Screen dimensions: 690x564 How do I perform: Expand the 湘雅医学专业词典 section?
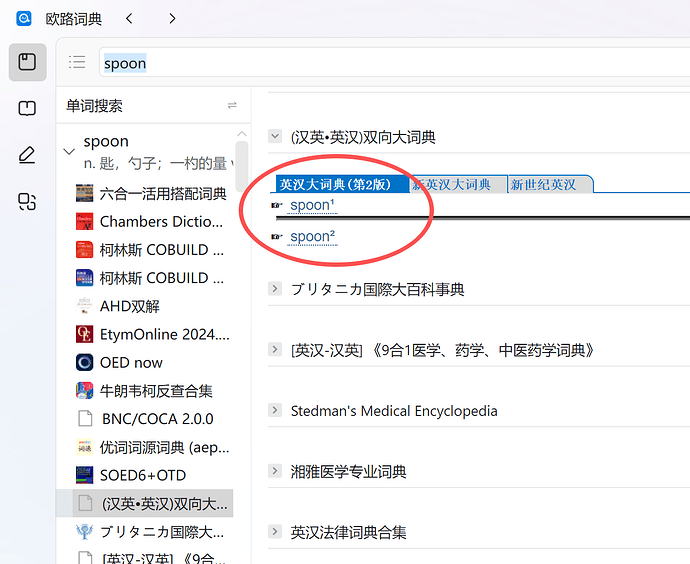click(x=275, y=471)
